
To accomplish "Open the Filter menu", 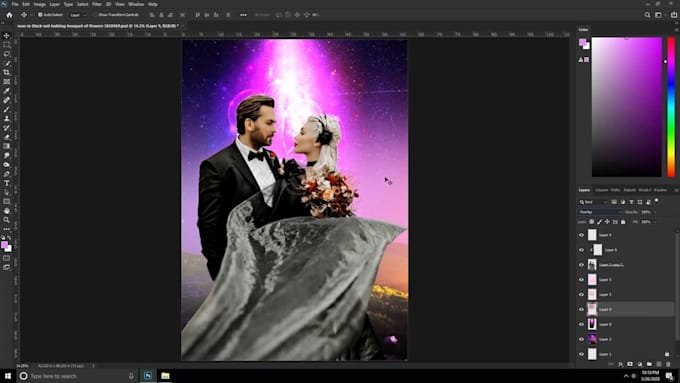I will pos(97,4).
